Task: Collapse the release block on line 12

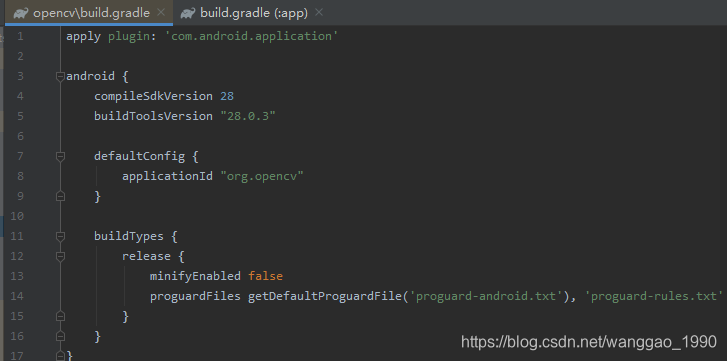Action: [x=60, y=256]
